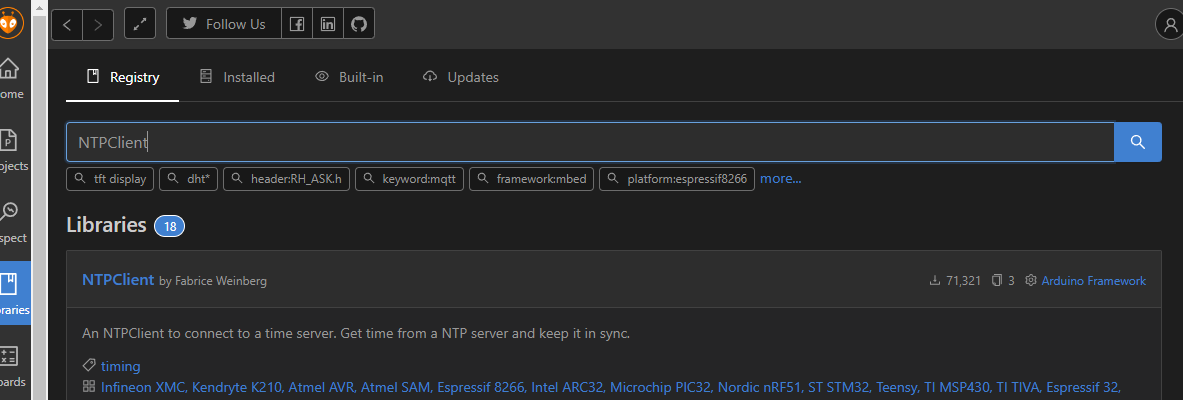Open the user account profile icon
The height and width of the screenshot is (400, 1183).
[x=1169, y=24]
